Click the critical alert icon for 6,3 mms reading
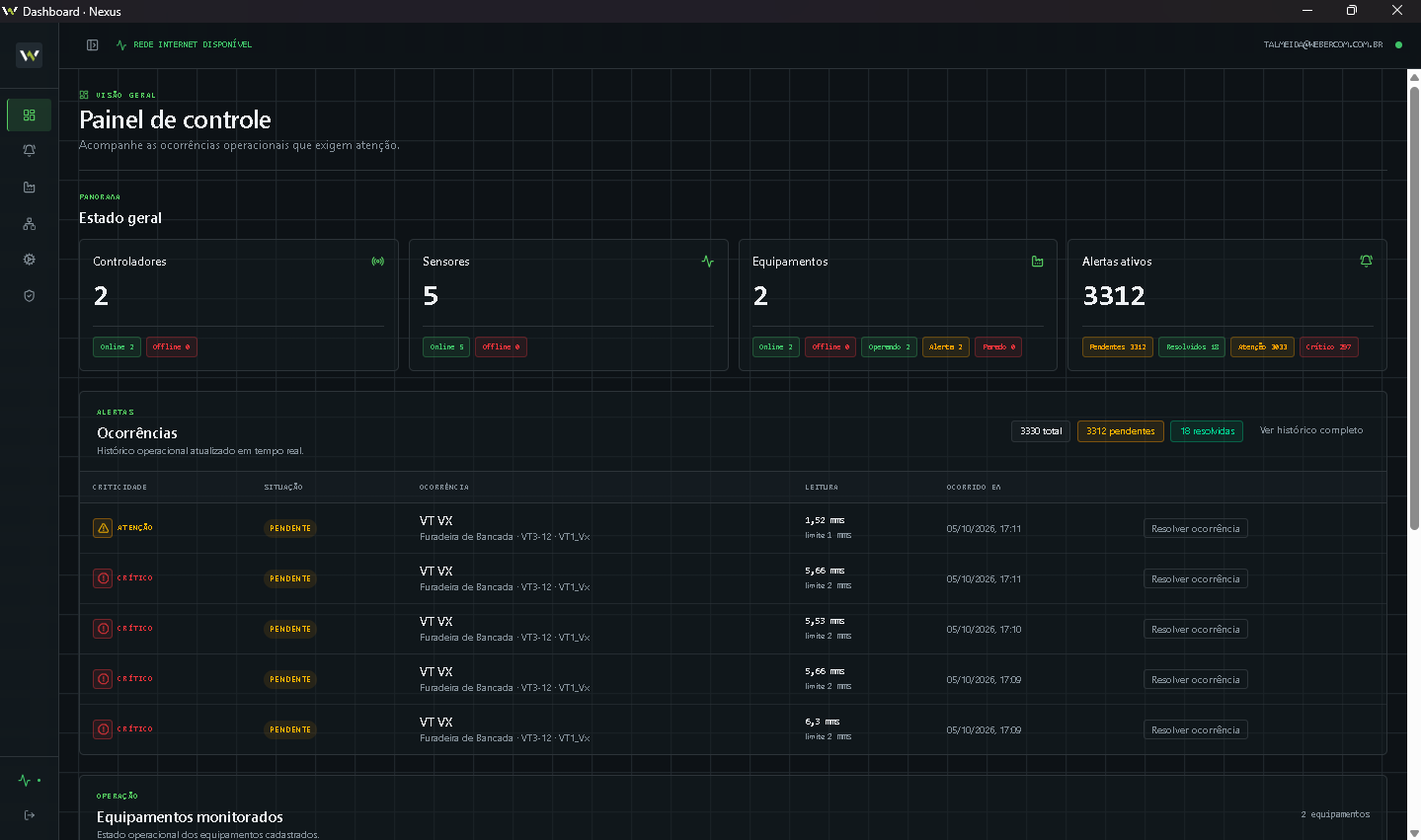Screen dimensions: 1421x840 103,729
